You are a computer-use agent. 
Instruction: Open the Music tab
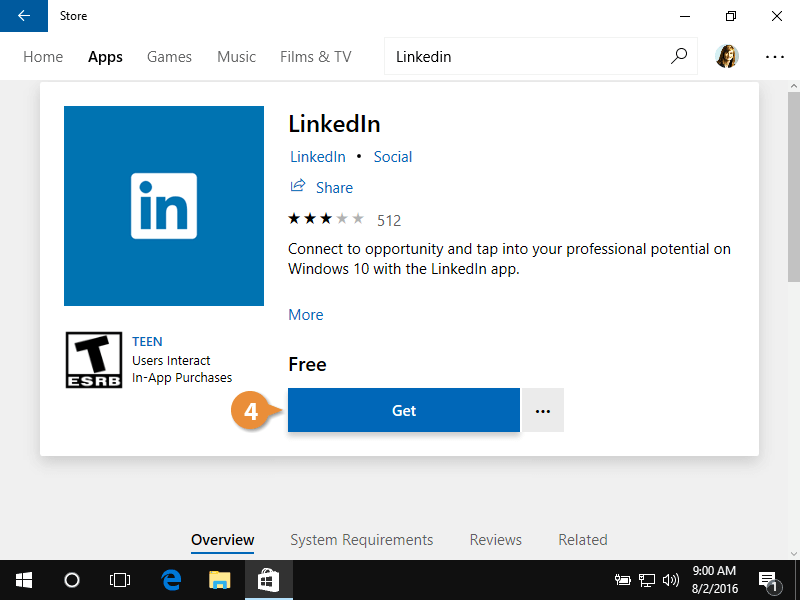click(x=236, y=57)
